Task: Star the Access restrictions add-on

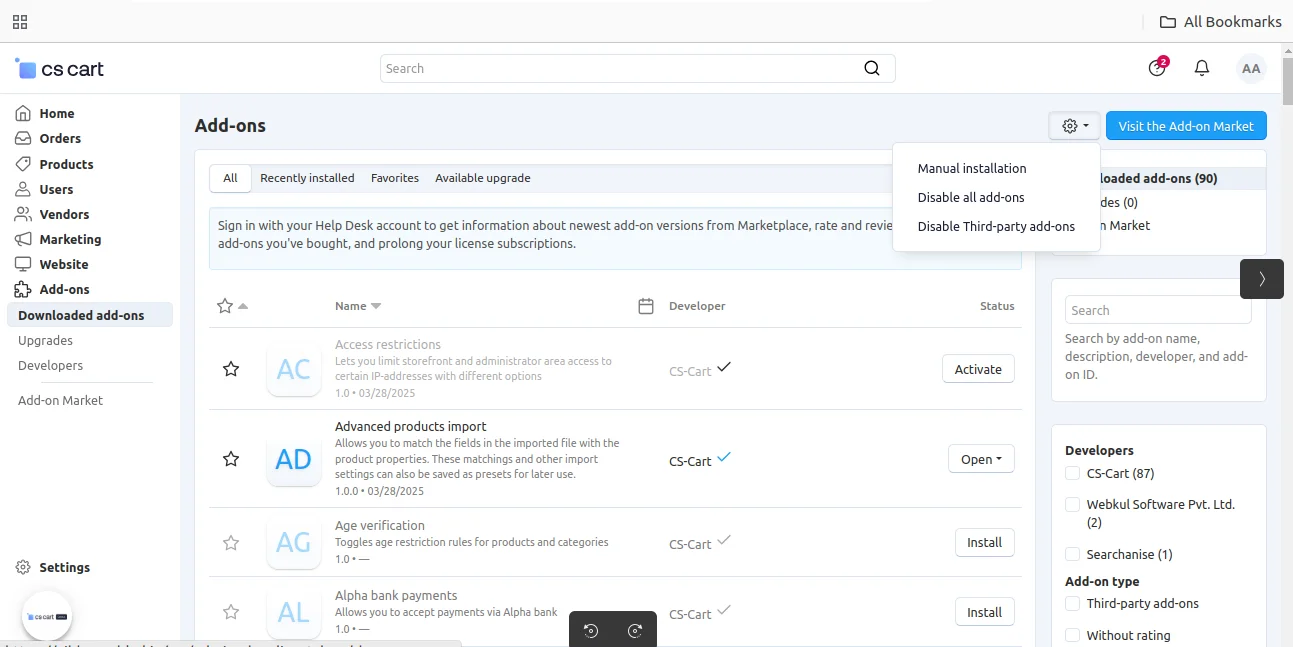Action: click(231, 369)
